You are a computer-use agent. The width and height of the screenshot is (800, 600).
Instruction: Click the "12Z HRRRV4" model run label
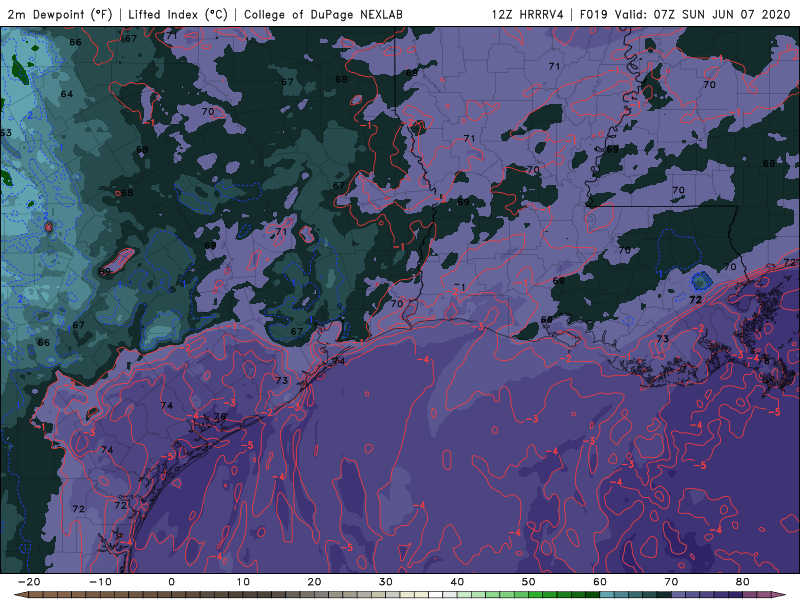pyautogui.click(x=527, y=14)
